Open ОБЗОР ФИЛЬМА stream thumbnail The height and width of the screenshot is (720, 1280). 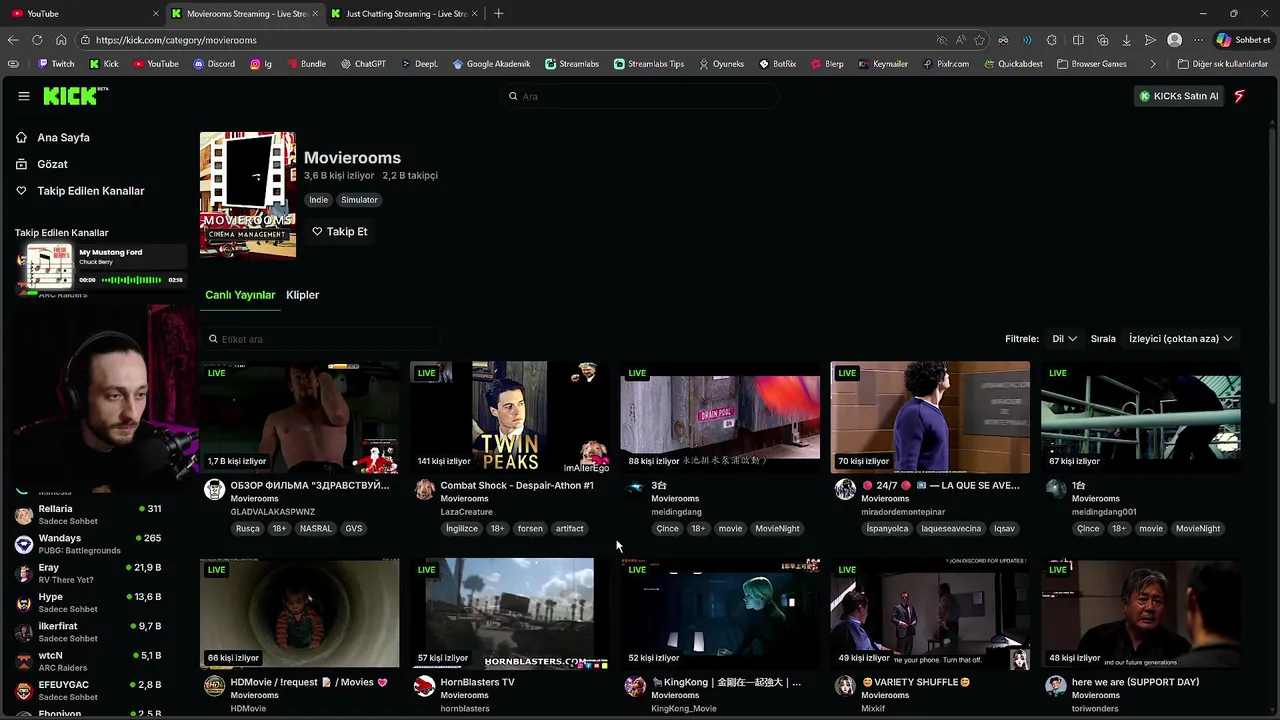(x=299, y=417)
